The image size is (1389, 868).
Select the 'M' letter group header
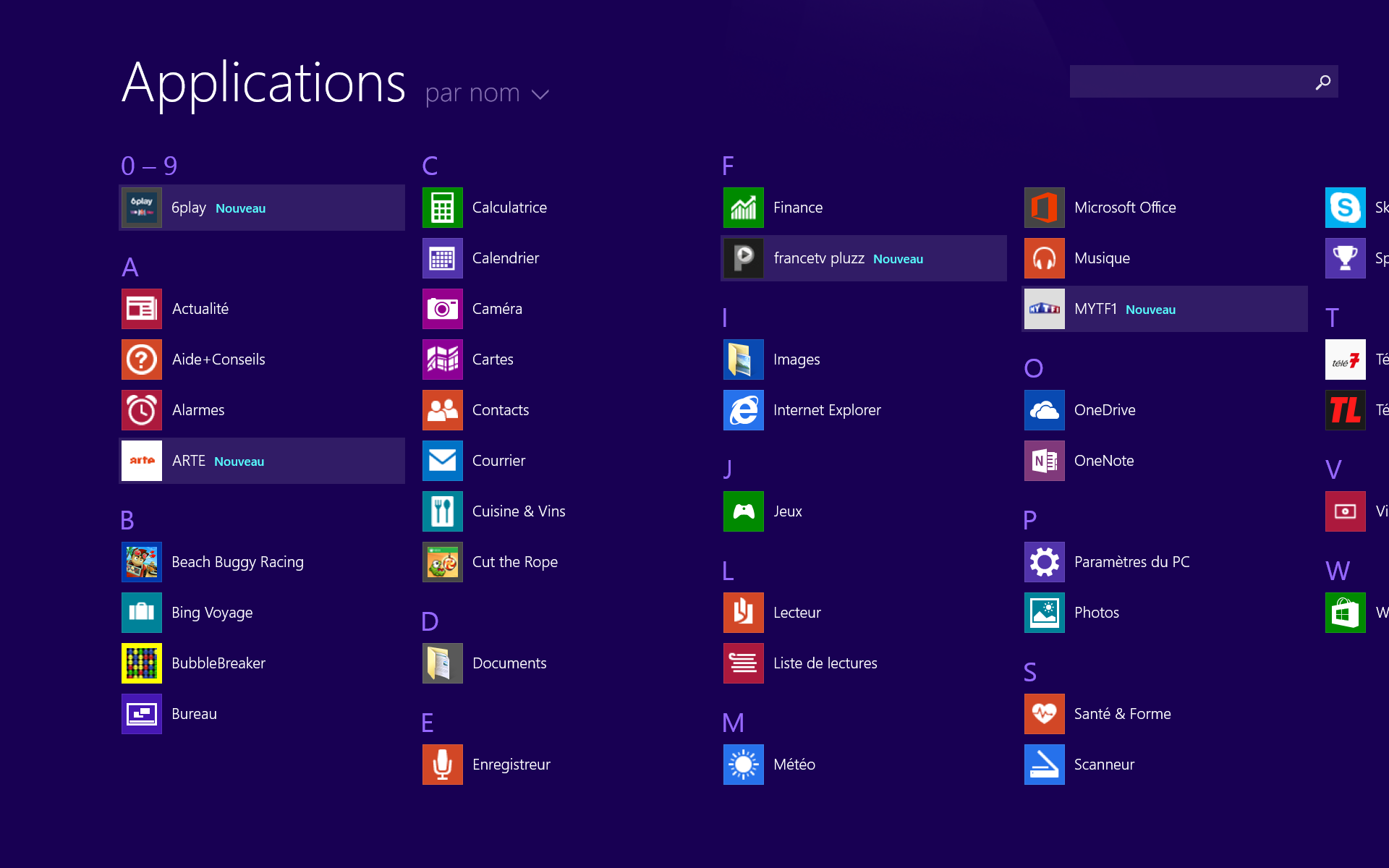tap(734, 723)
